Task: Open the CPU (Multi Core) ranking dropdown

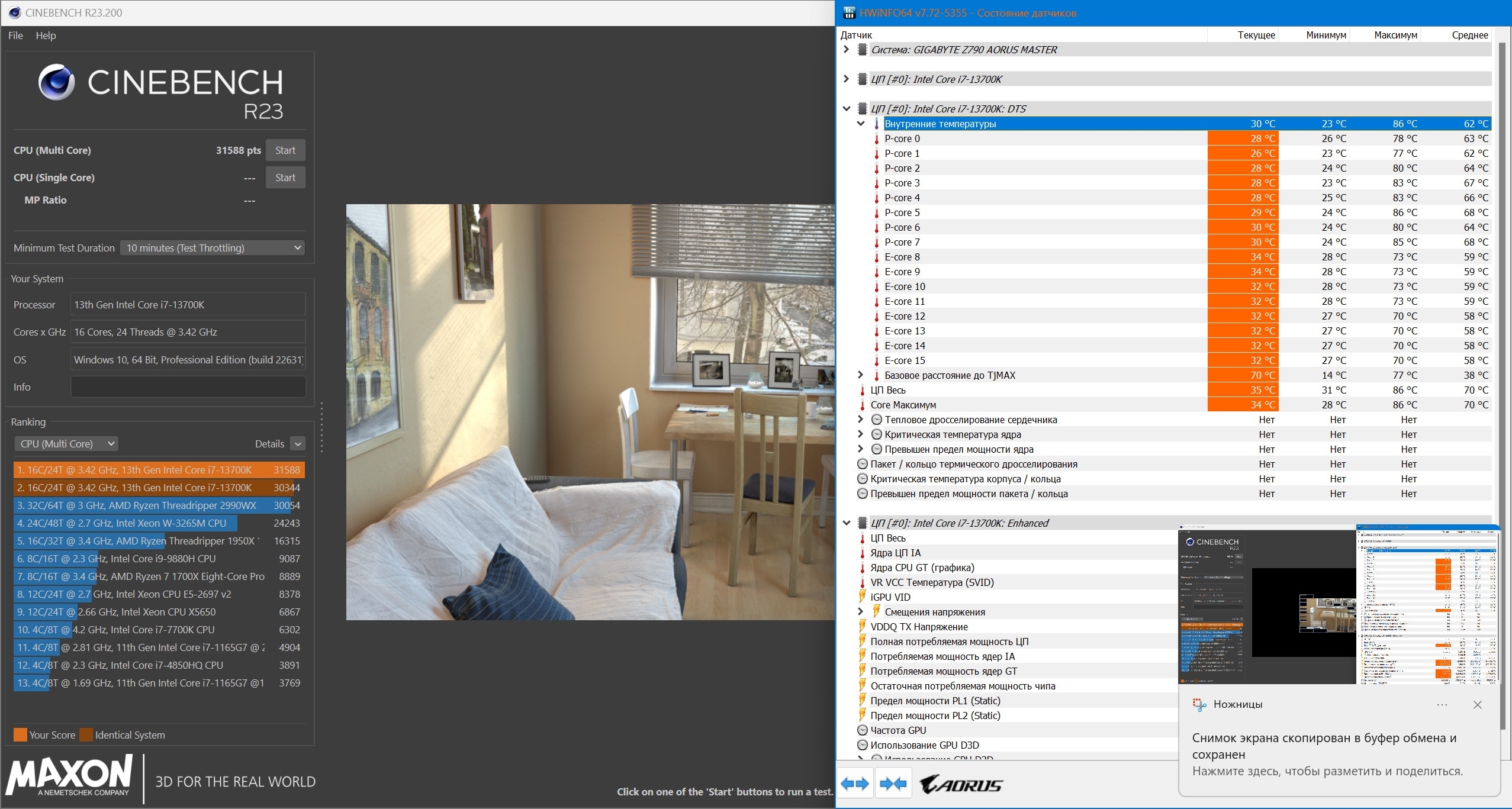Action: [66, 444]
